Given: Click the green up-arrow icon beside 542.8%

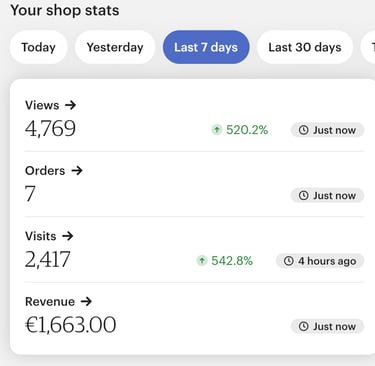Looking at the screenshot, I should [x=202, y=260].
